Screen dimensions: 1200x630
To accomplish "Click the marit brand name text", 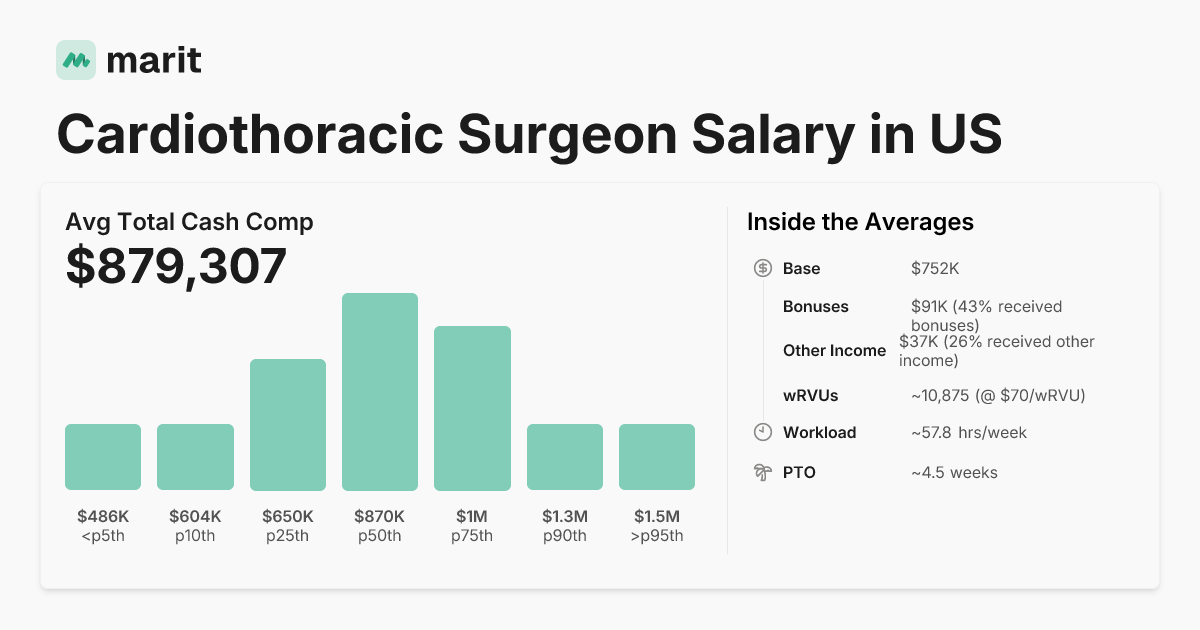I will 153,60.
